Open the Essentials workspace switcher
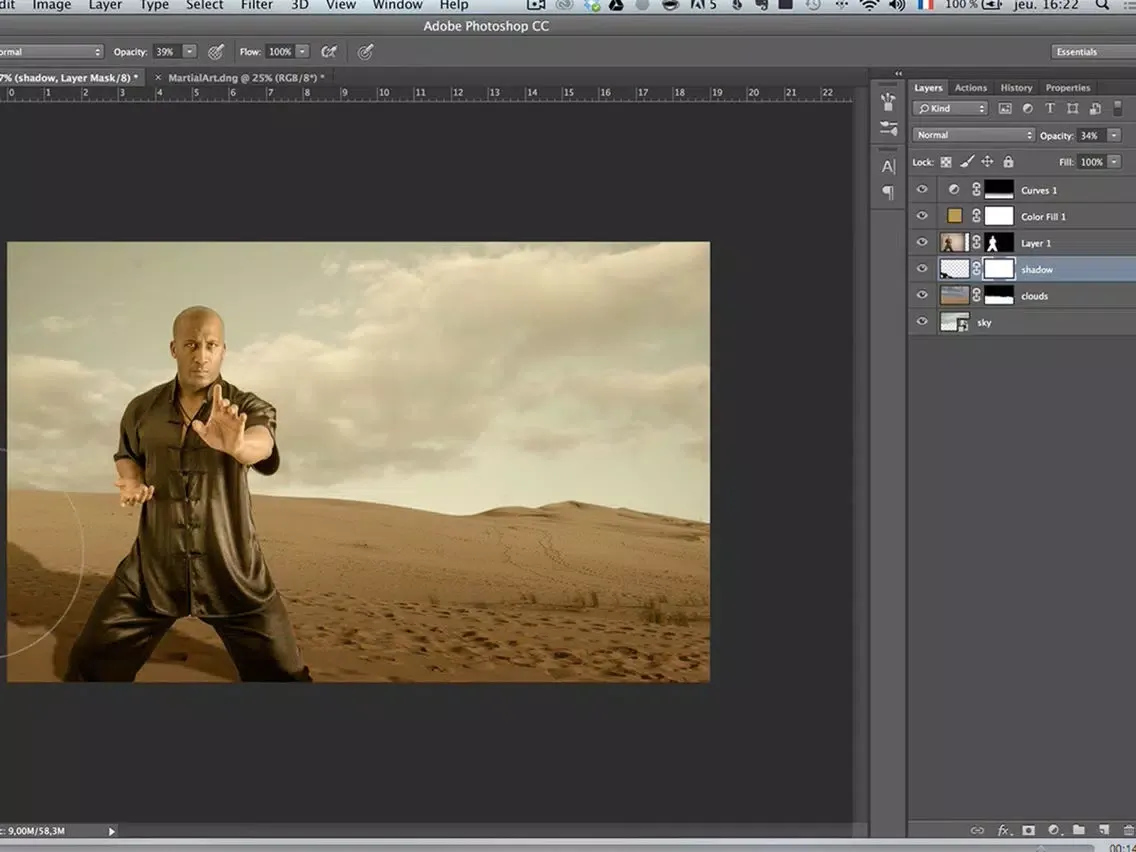Viewport: 1136px width, 852px height. [x=1093, y=51]
